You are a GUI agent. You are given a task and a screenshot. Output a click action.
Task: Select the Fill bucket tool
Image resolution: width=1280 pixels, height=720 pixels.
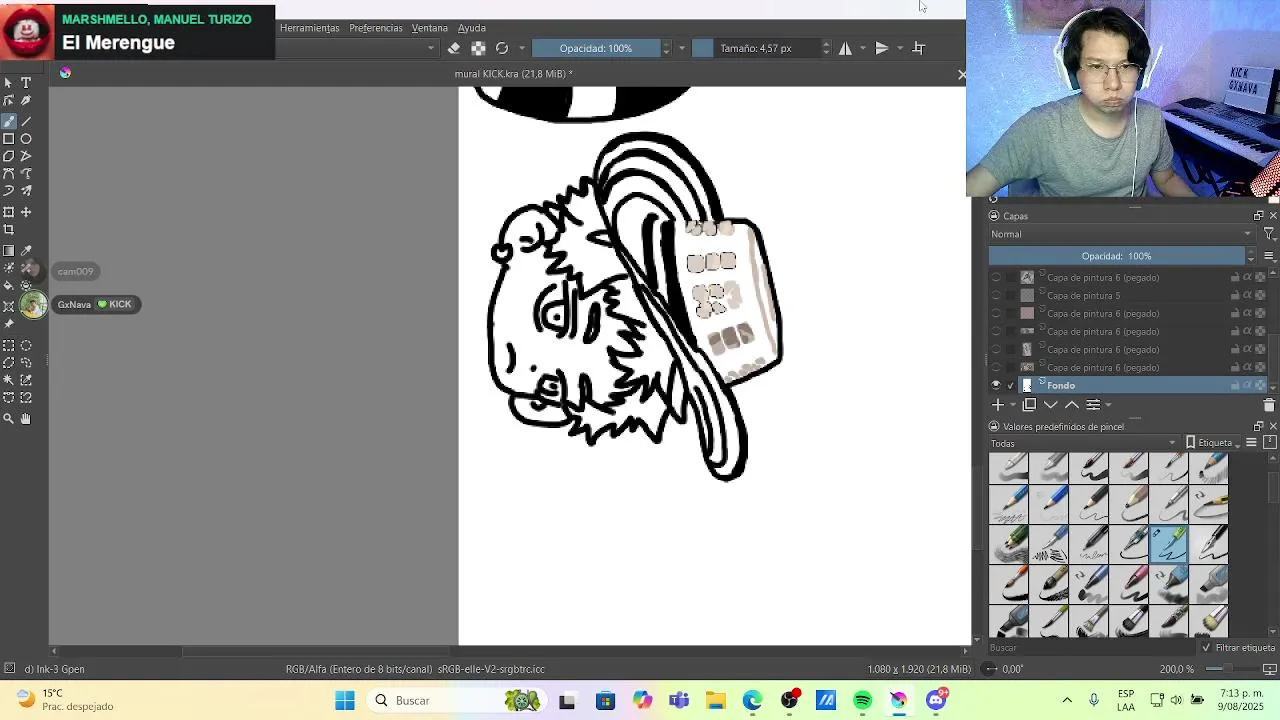(9, 286)
